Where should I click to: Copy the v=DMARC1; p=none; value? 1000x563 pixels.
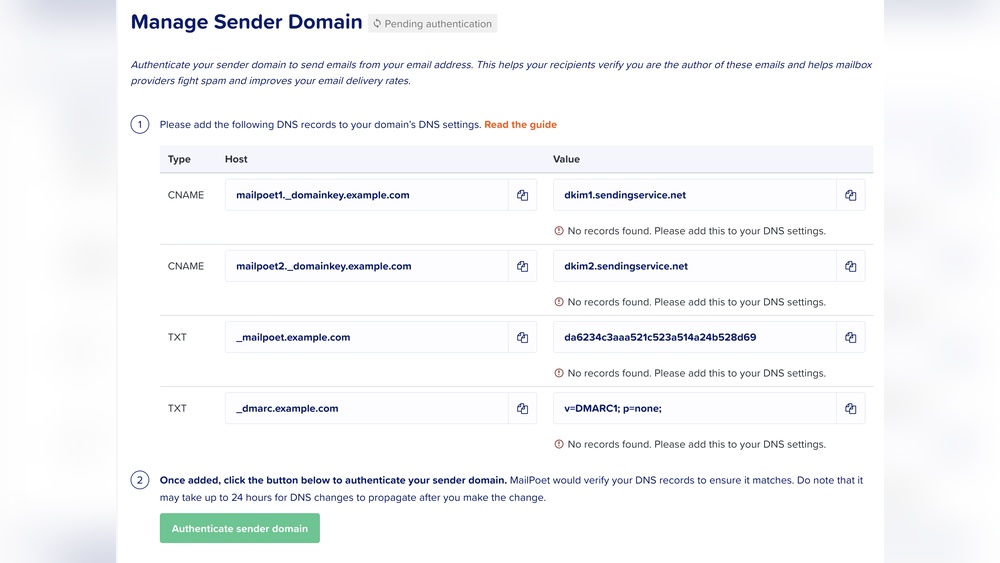[850, 409]
